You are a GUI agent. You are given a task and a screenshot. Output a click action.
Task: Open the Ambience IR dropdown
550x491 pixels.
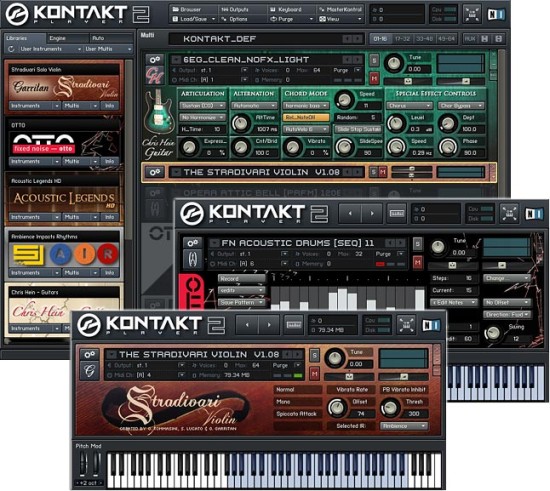tap(404, 426)
